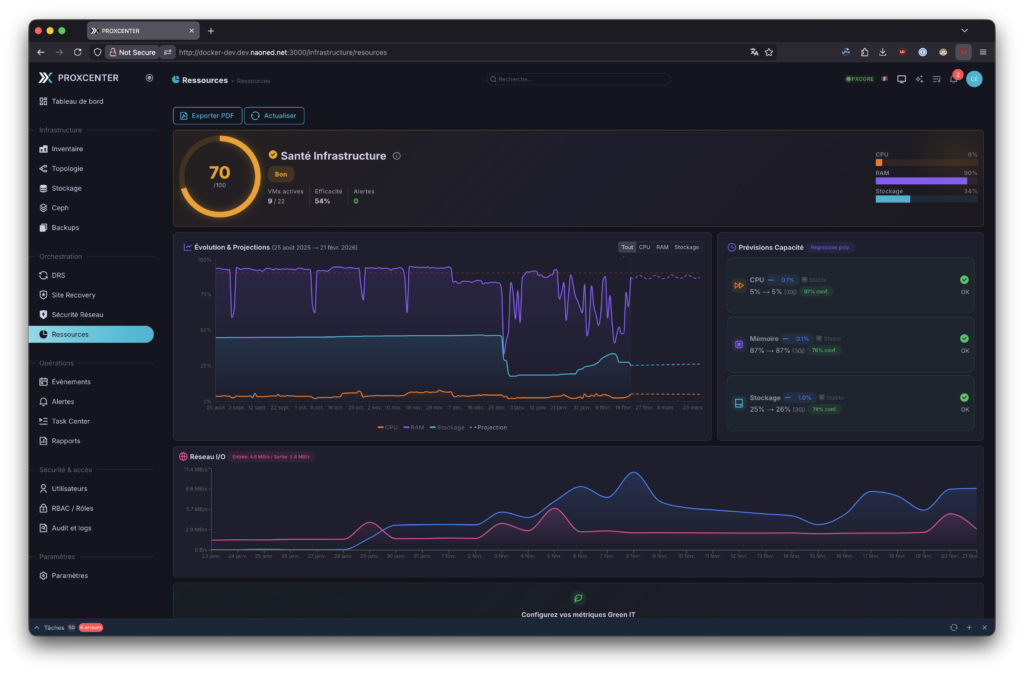Click the monitor icon in header
Image resolution: width=1024 pixels, height=674 pixels.
click(x=901, y=79)
